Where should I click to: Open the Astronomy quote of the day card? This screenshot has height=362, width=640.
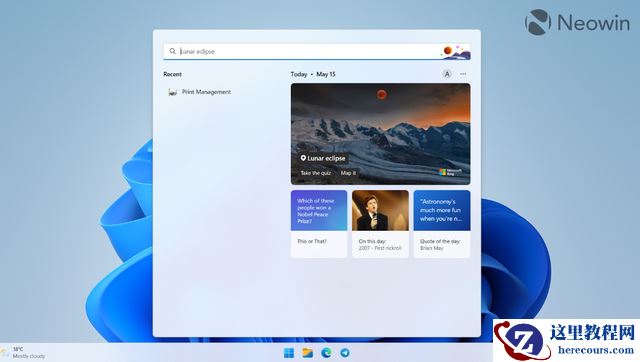click(442, 224)
